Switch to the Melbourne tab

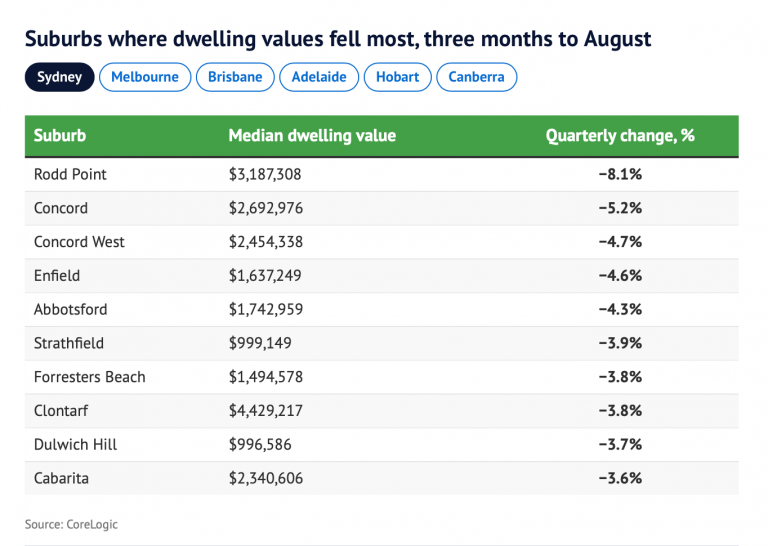click(145, 77)
